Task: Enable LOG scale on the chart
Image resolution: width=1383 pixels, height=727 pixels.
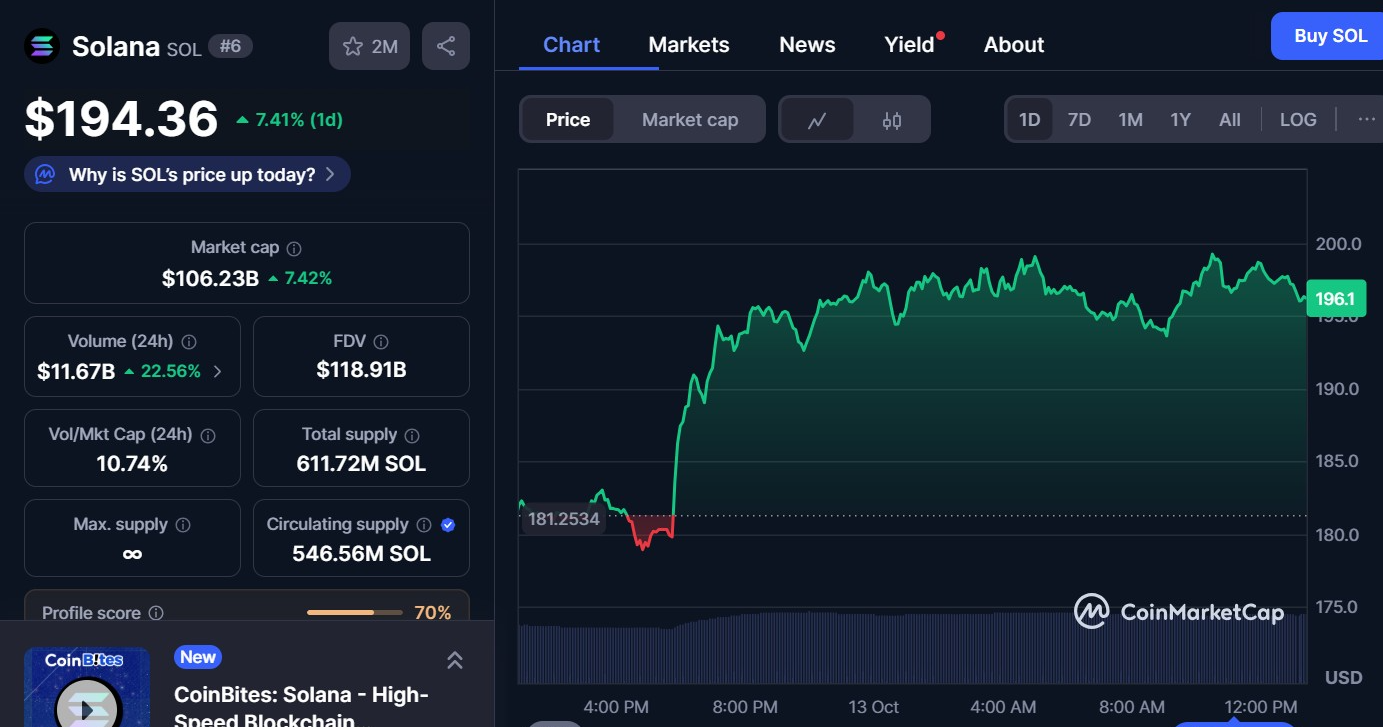Action: [x=1297, y=119]
